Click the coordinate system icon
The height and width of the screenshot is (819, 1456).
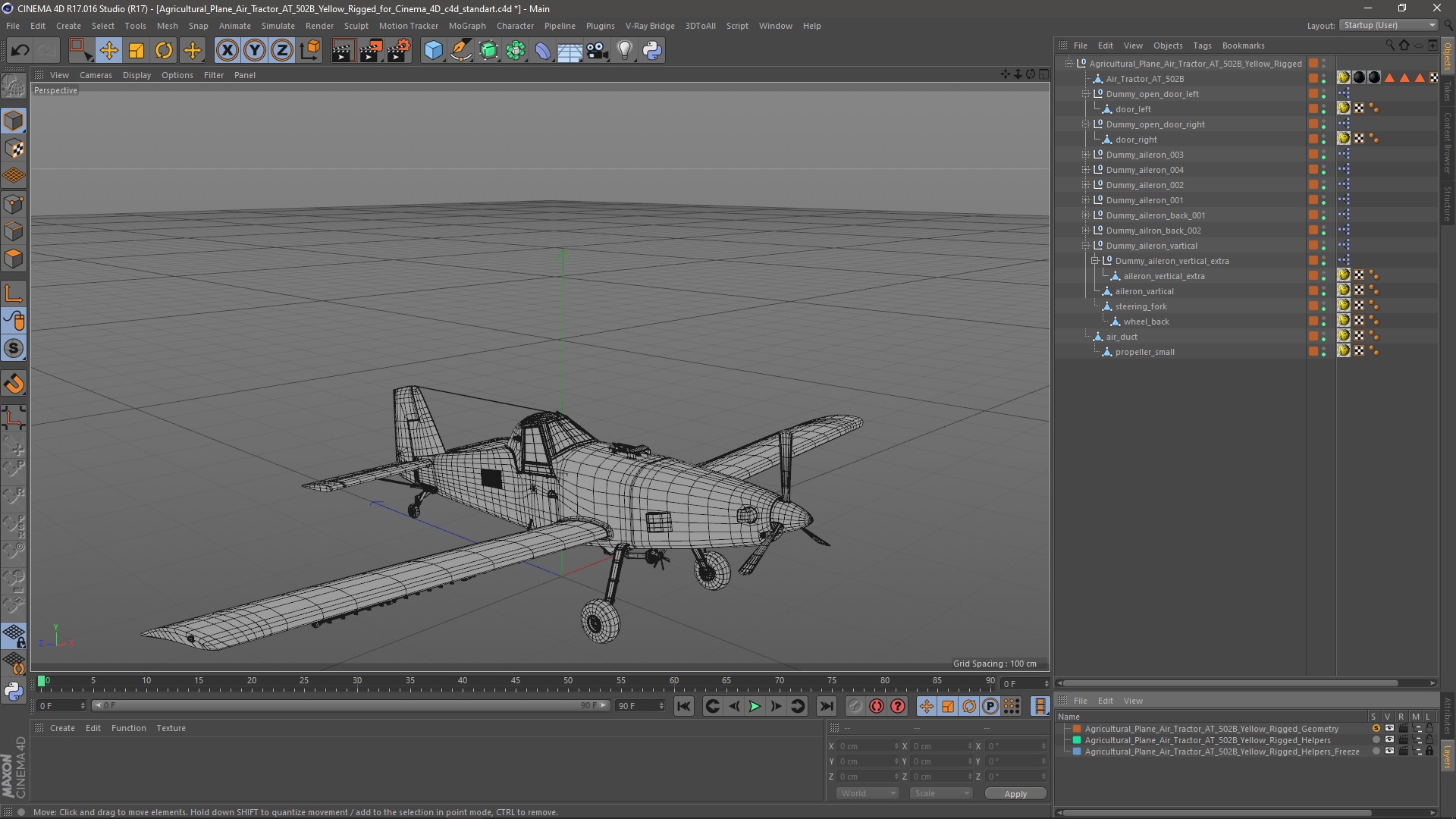click(310, 51)
